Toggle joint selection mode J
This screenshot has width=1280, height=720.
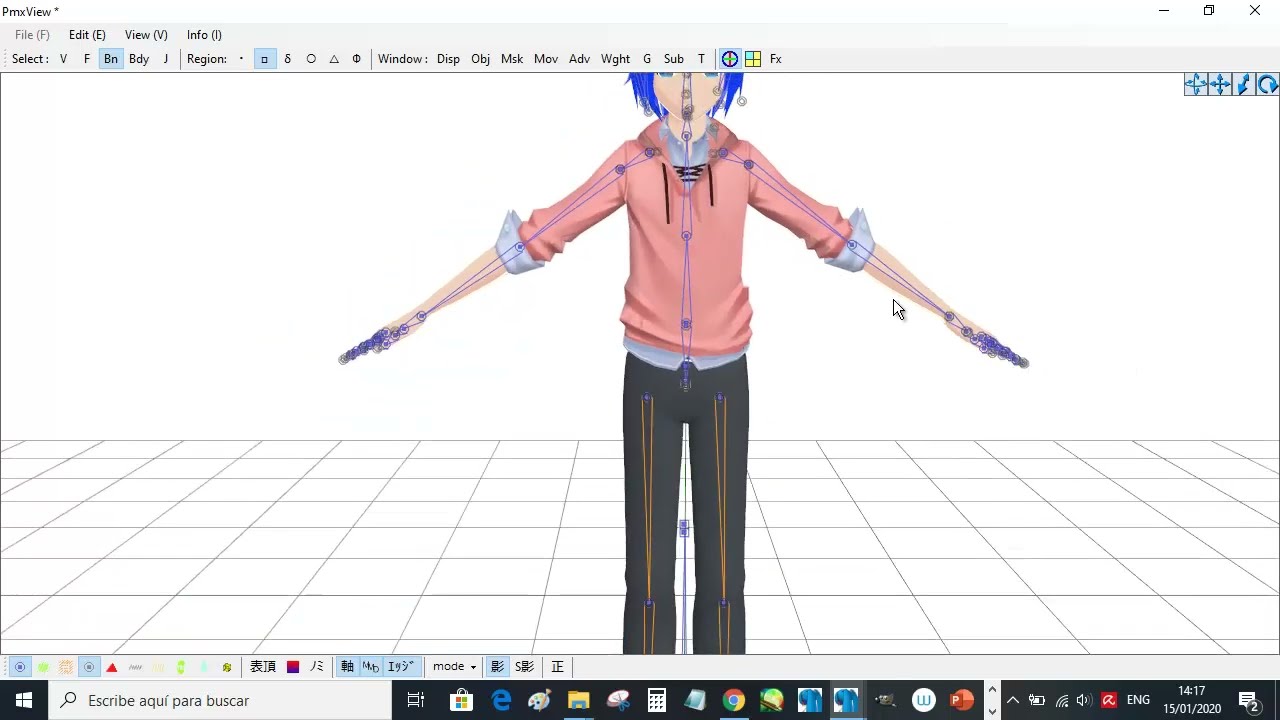point(166,59)
